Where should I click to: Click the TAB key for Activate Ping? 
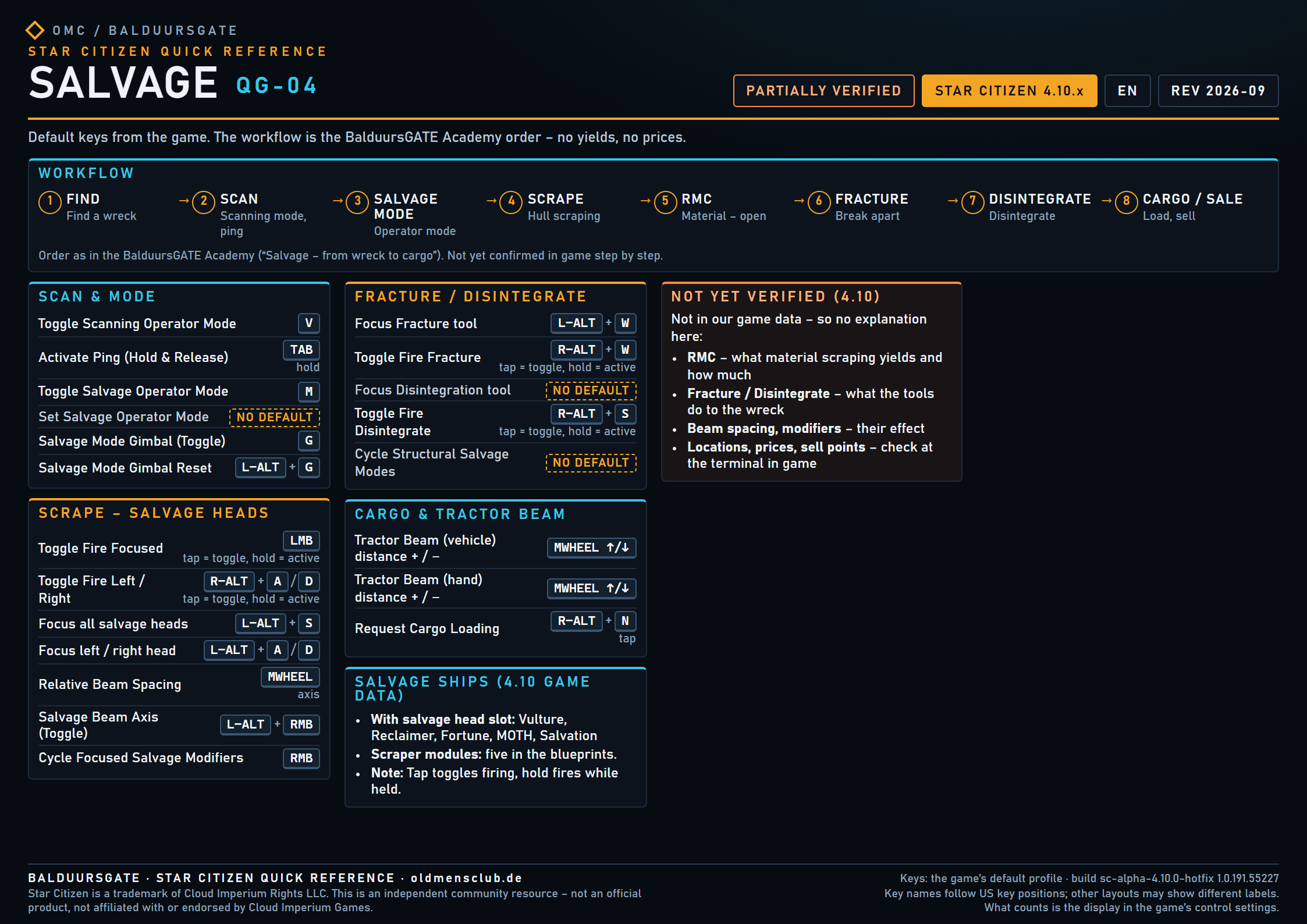[301, 350]
